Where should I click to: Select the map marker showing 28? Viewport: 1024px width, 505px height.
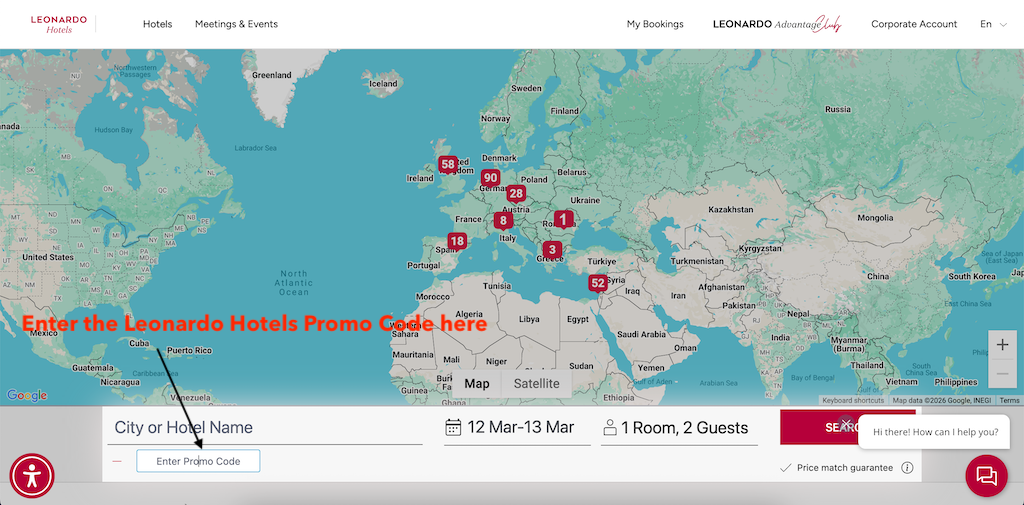[x=516, y=194]
